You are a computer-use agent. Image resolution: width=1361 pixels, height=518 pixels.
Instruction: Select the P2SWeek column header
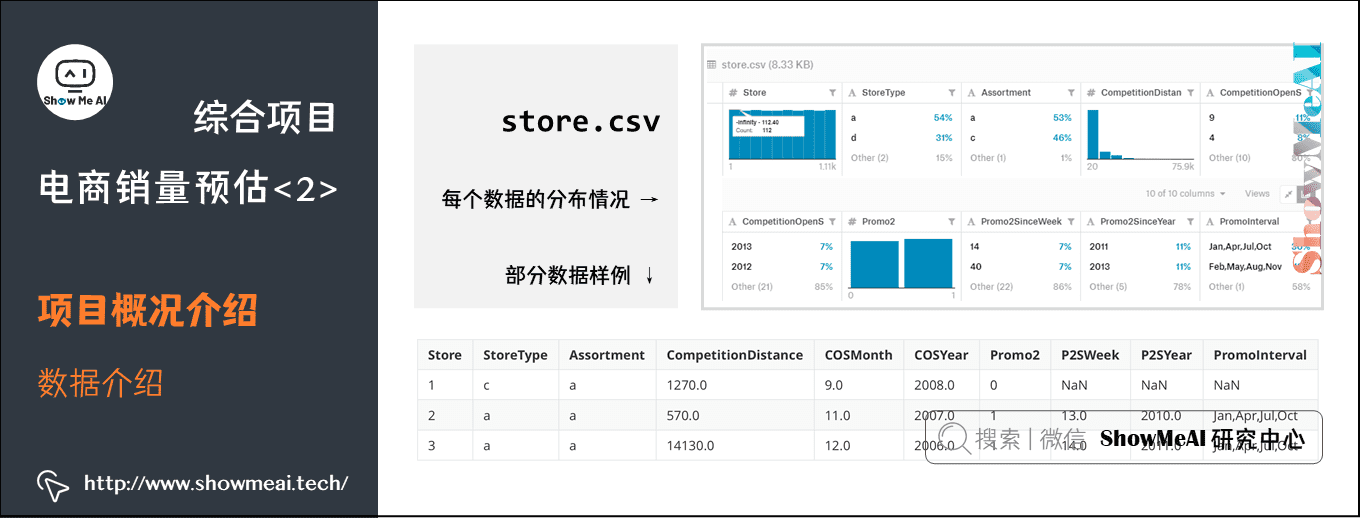pyautogui.click(x=1091, y=355)
